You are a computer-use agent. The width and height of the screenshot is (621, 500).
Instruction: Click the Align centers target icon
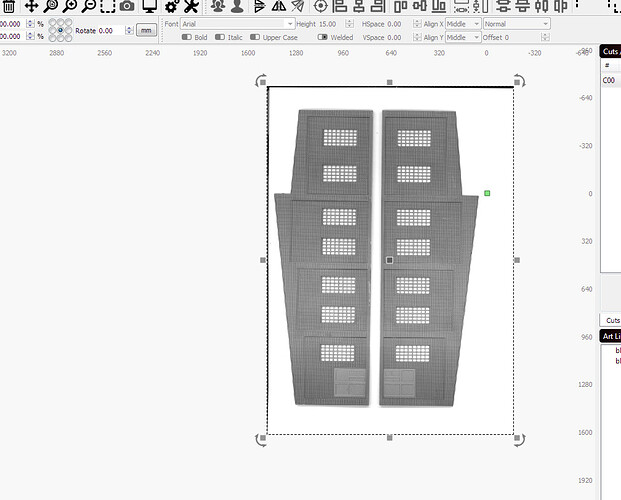320,6
